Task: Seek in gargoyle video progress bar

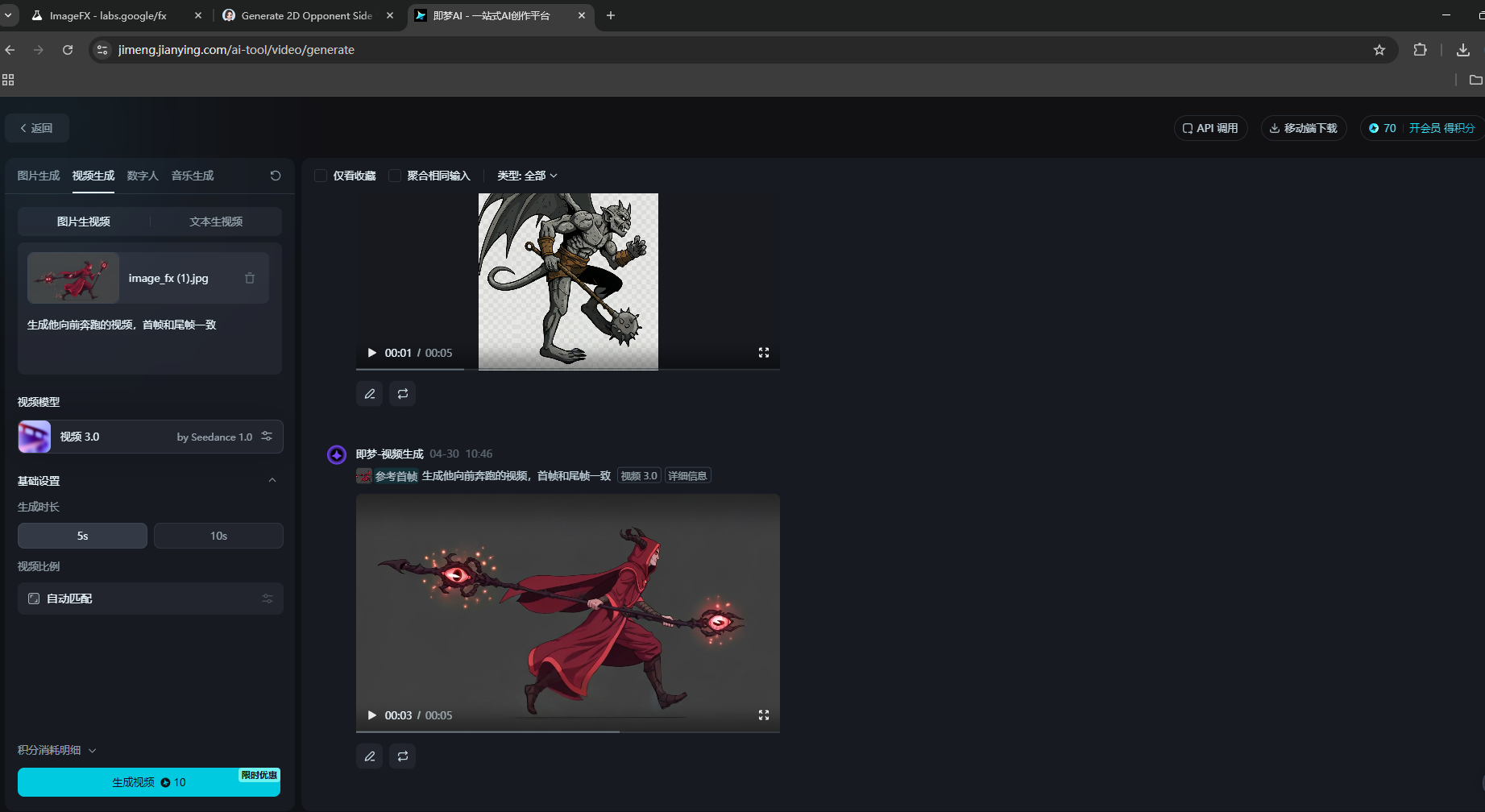Action: 568,369
